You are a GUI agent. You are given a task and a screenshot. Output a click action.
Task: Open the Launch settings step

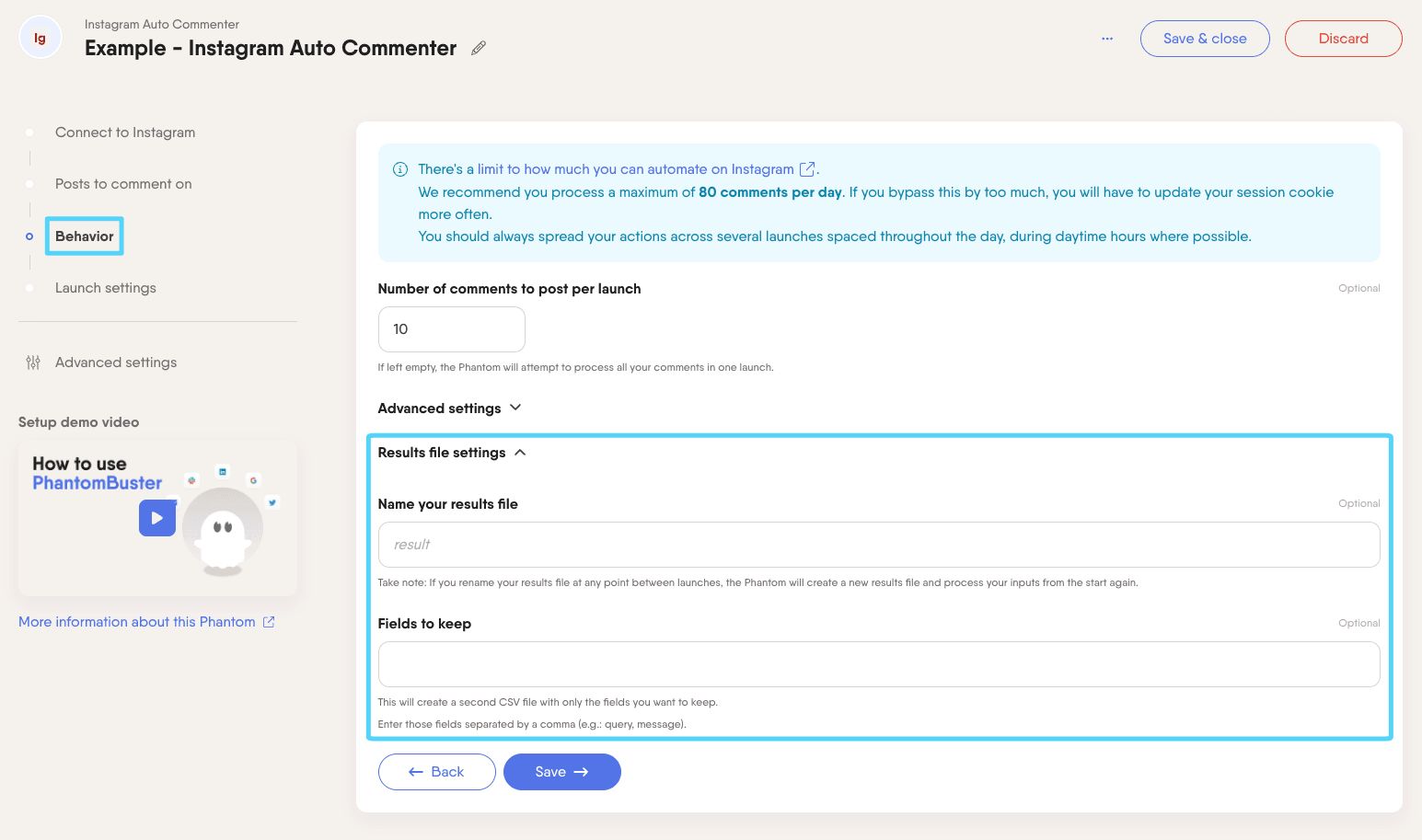[x=105, y=287]
